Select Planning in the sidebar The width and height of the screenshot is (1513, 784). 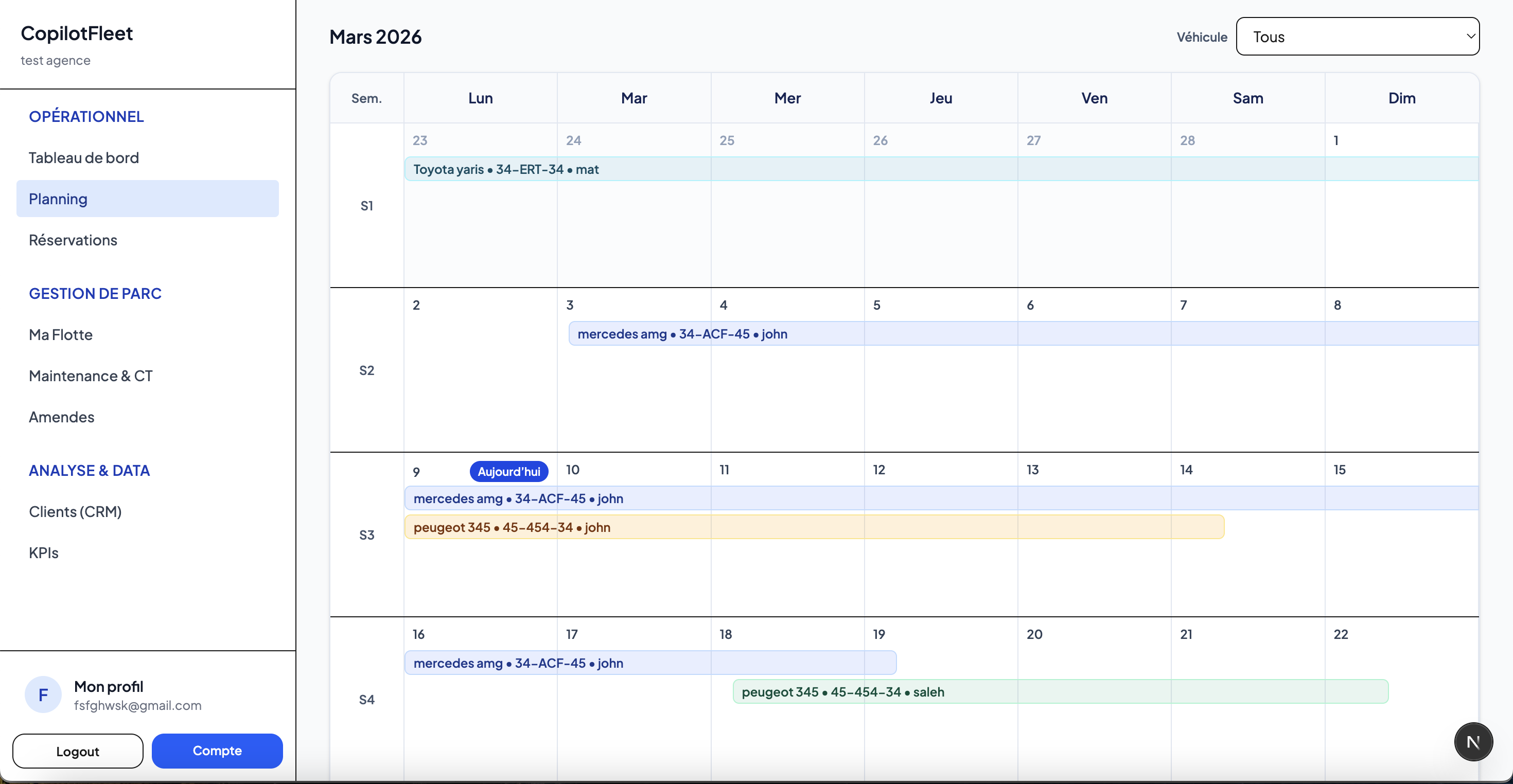click(58, 199)
